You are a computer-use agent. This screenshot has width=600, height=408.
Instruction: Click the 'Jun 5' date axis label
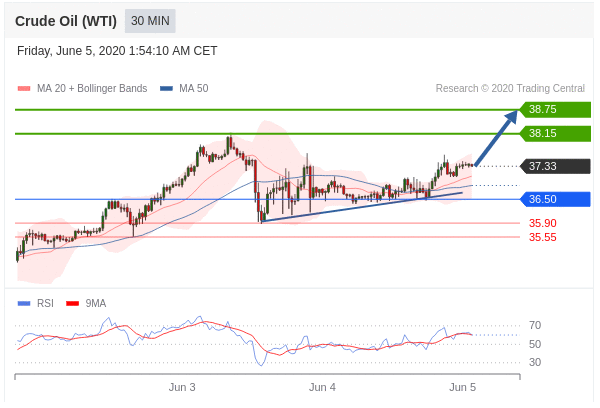click(x=462, y=387)
